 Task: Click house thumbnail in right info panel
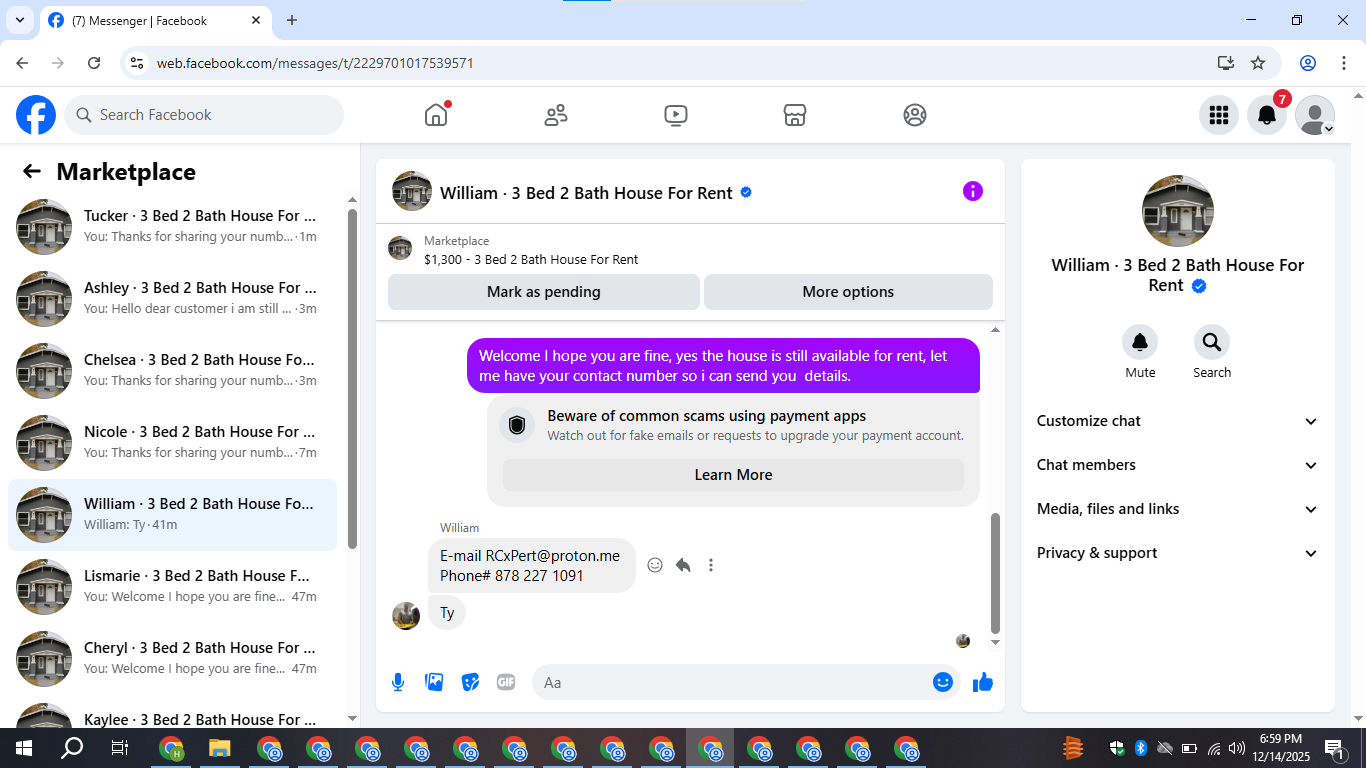(x=1178, y=211)
